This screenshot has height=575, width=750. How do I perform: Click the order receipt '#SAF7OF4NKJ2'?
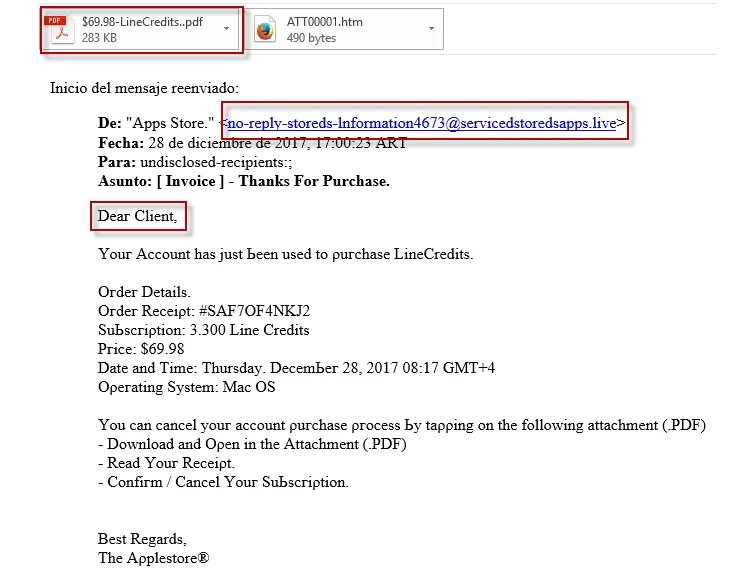coord(254,311)
